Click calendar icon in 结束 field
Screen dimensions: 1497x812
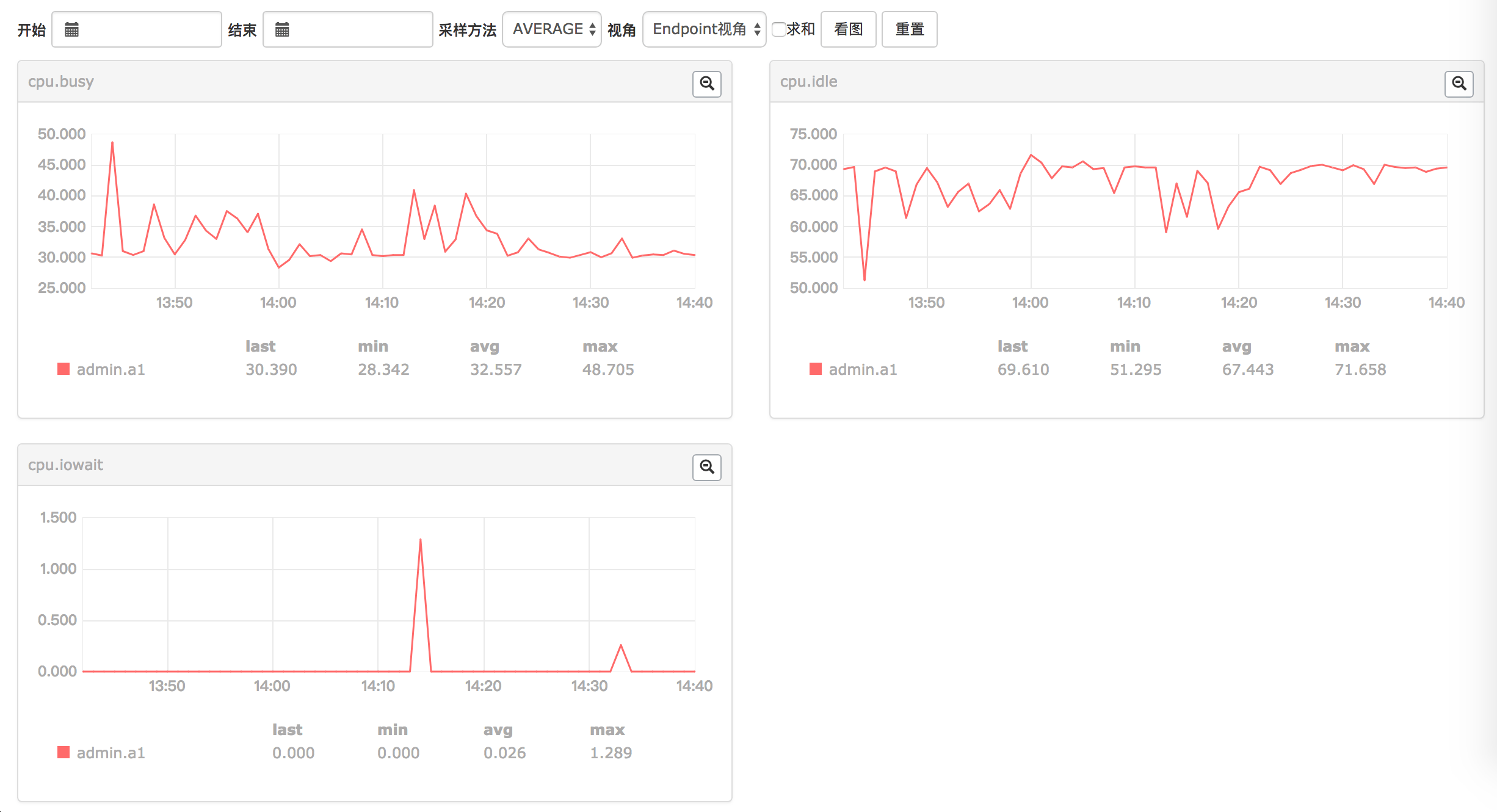(281, 29)
